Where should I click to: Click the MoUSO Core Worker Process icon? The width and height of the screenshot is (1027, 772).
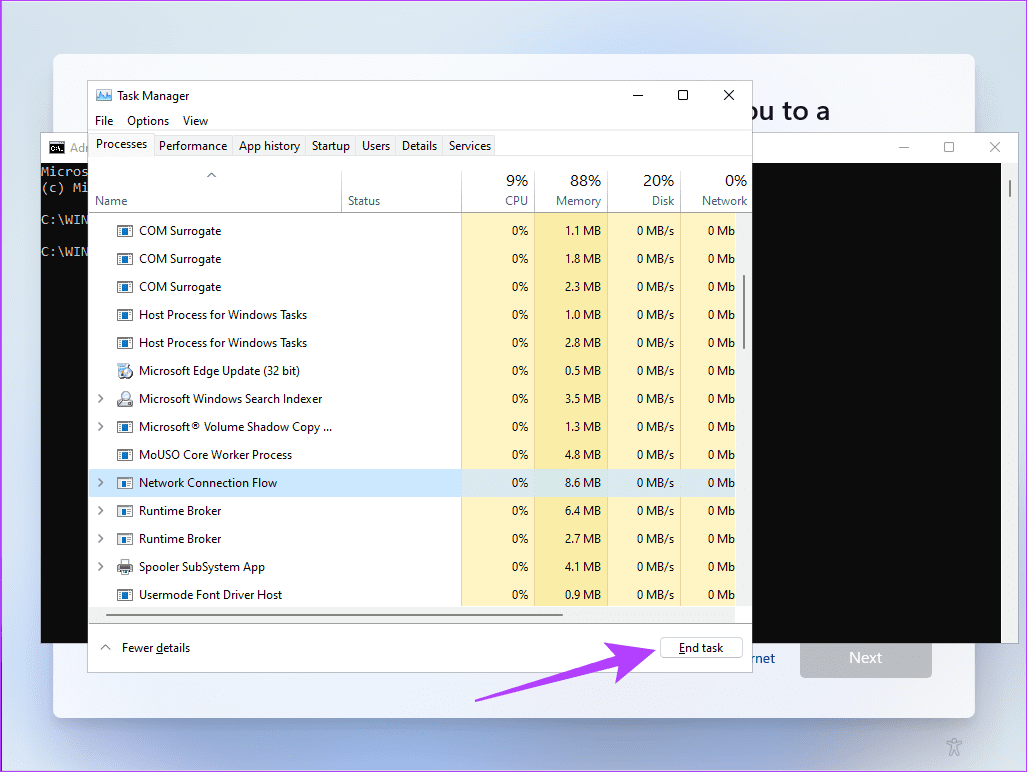[x=125, y=455]
